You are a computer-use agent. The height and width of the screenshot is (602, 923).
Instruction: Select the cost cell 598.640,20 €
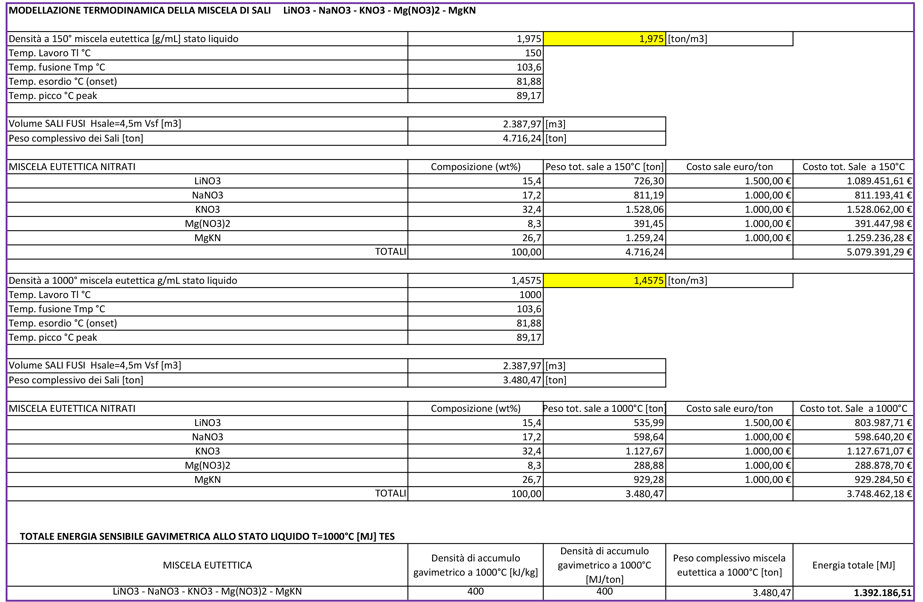pyautogui.click(x=854, y=437)
